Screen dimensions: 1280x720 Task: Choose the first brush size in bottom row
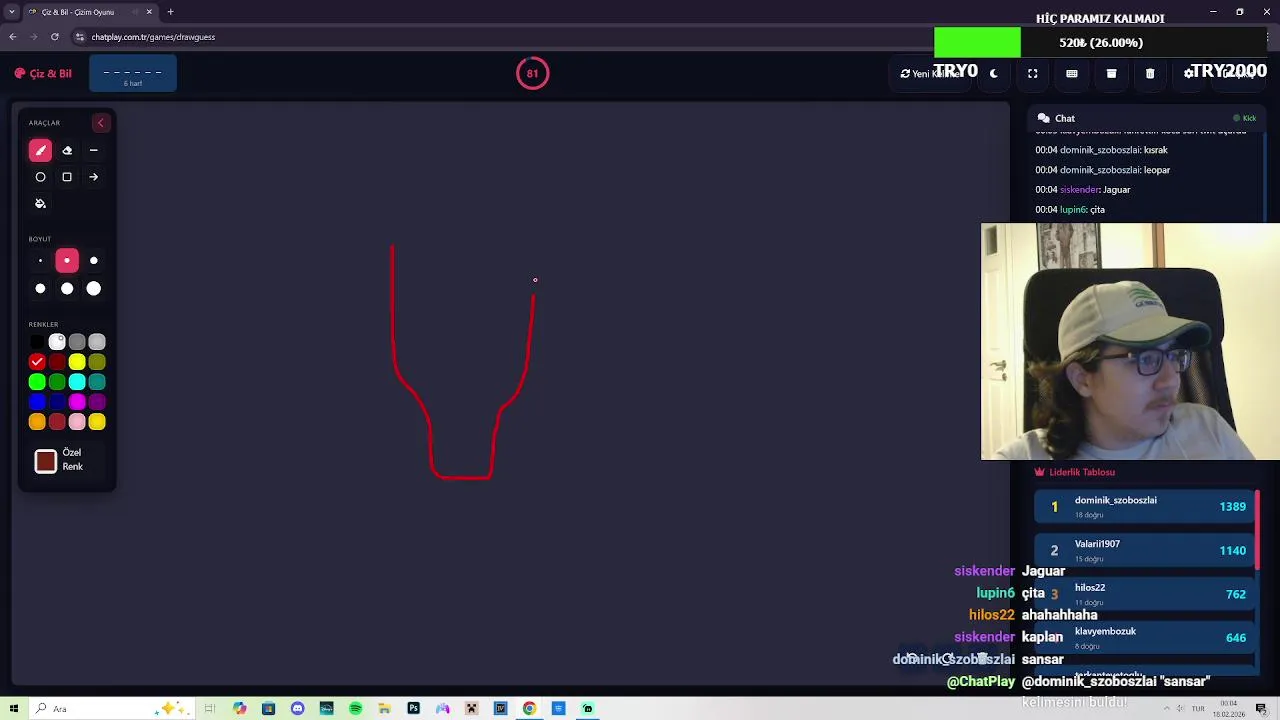pos(40,289)
